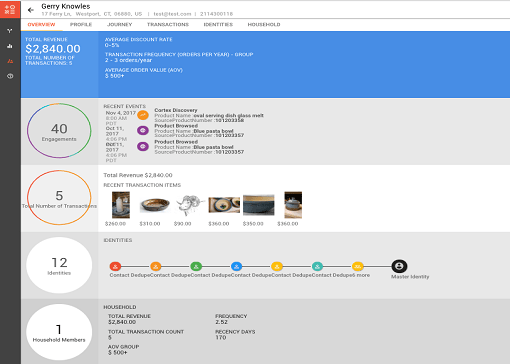The image size is (510, 364).
Task: Switch to the Overview tab
Action: pyautogui.click(x=41, y=24)
